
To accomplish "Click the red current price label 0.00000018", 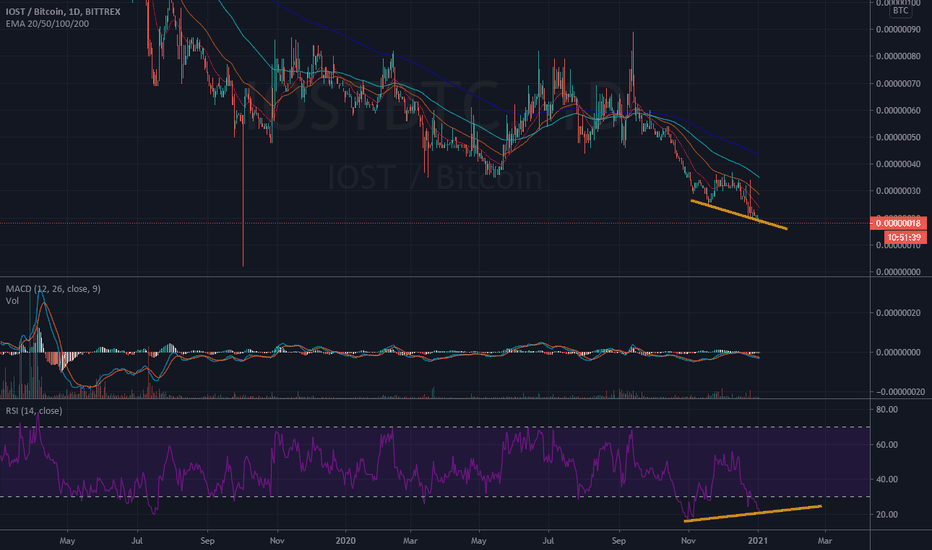I will tap(898, 224).
